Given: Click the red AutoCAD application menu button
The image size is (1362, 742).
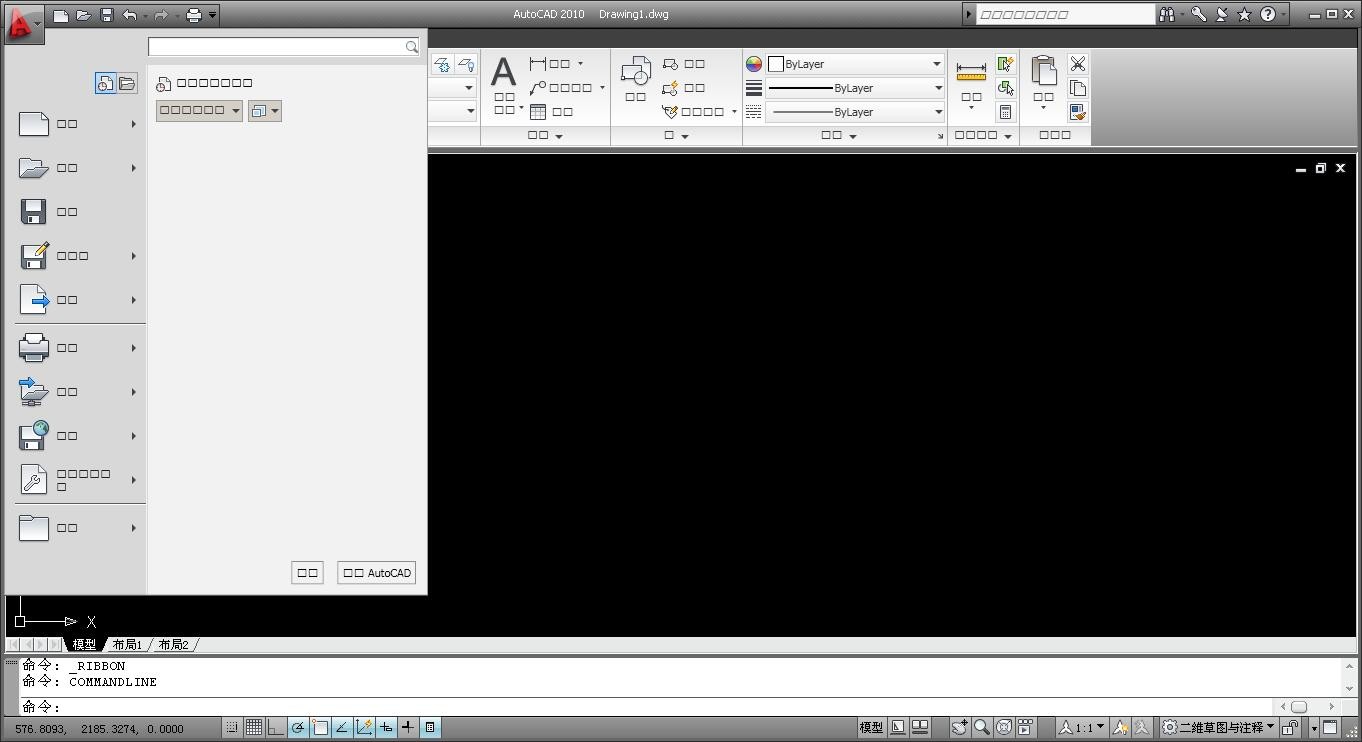Looking at the screenshot, I should coord(23,22).
